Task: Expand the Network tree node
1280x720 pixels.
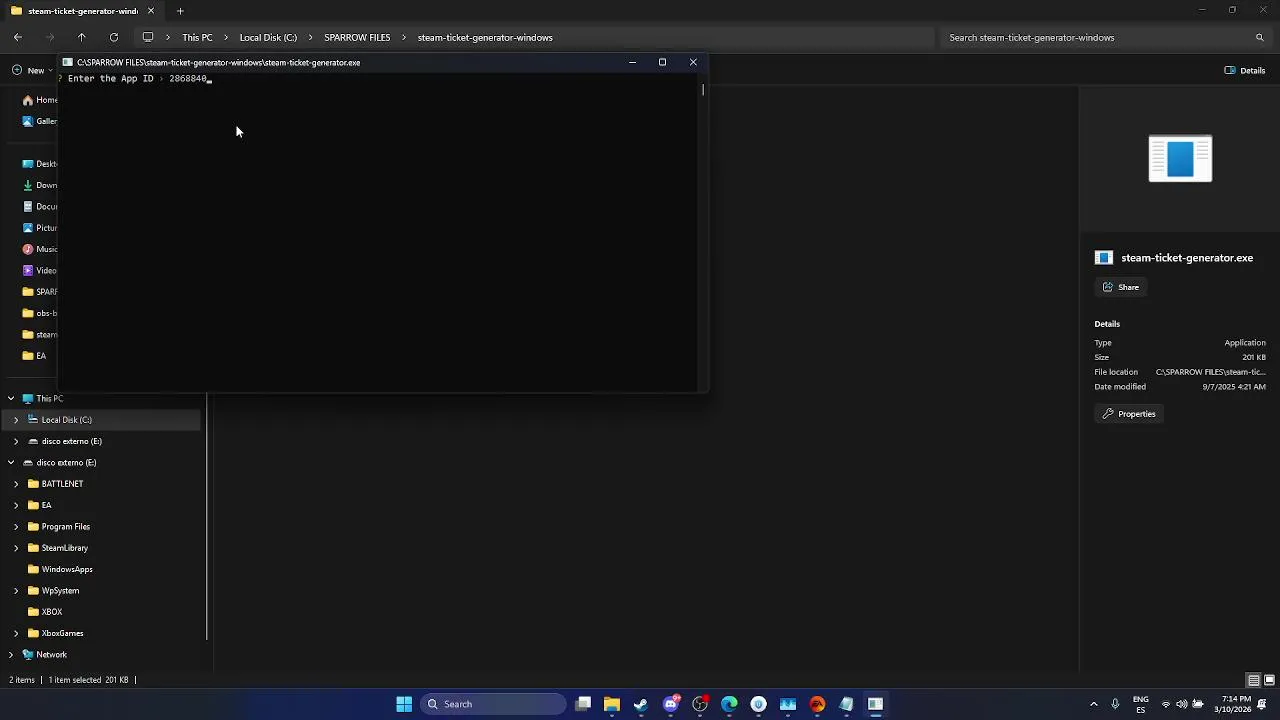Action: click(x=11, y=655)
